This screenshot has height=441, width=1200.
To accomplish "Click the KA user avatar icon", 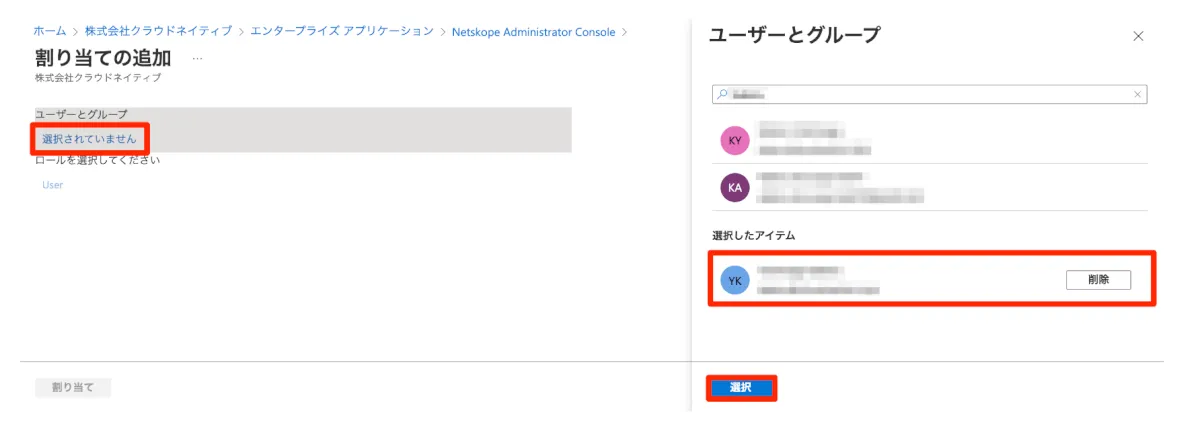I will 735,187.
